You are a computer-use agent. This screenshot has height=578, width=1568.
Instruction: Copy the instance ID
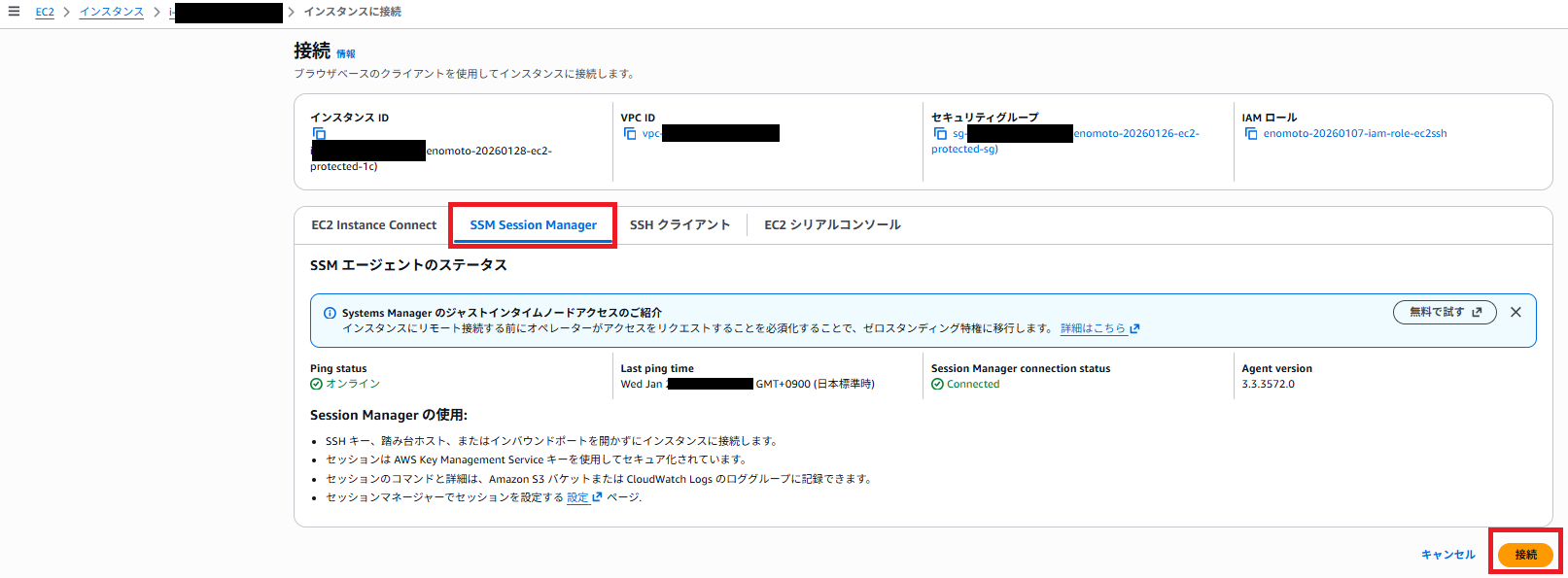point(319,134)
